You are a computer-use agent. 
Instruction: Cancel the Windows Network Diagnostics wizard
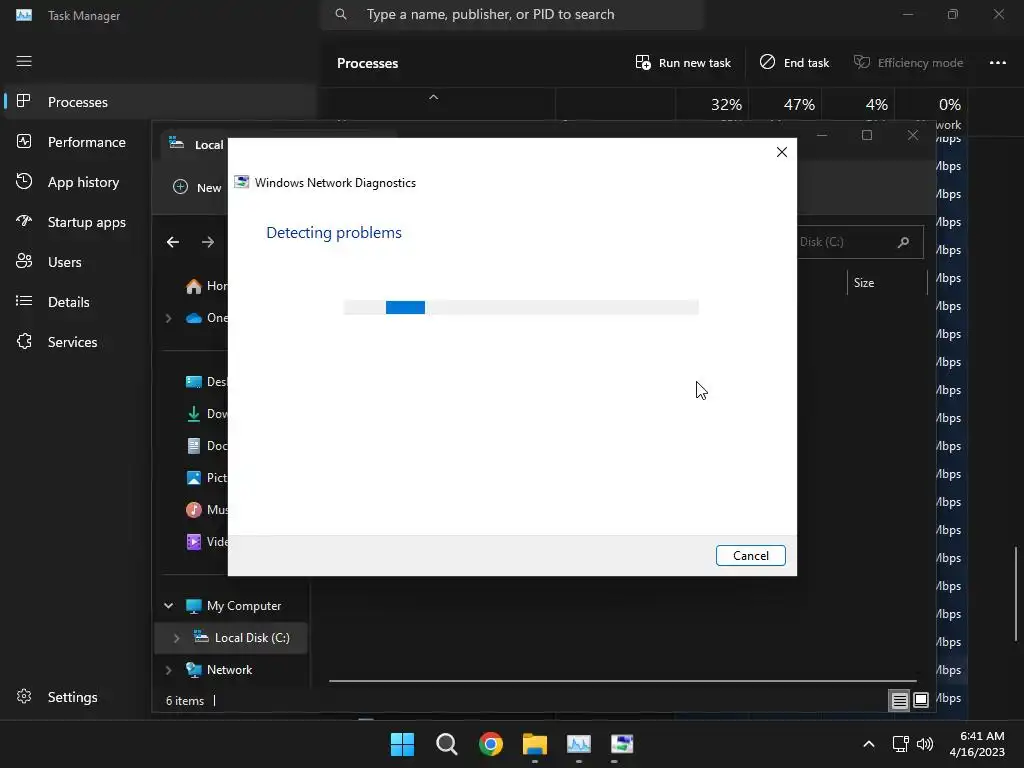point(750,556)
